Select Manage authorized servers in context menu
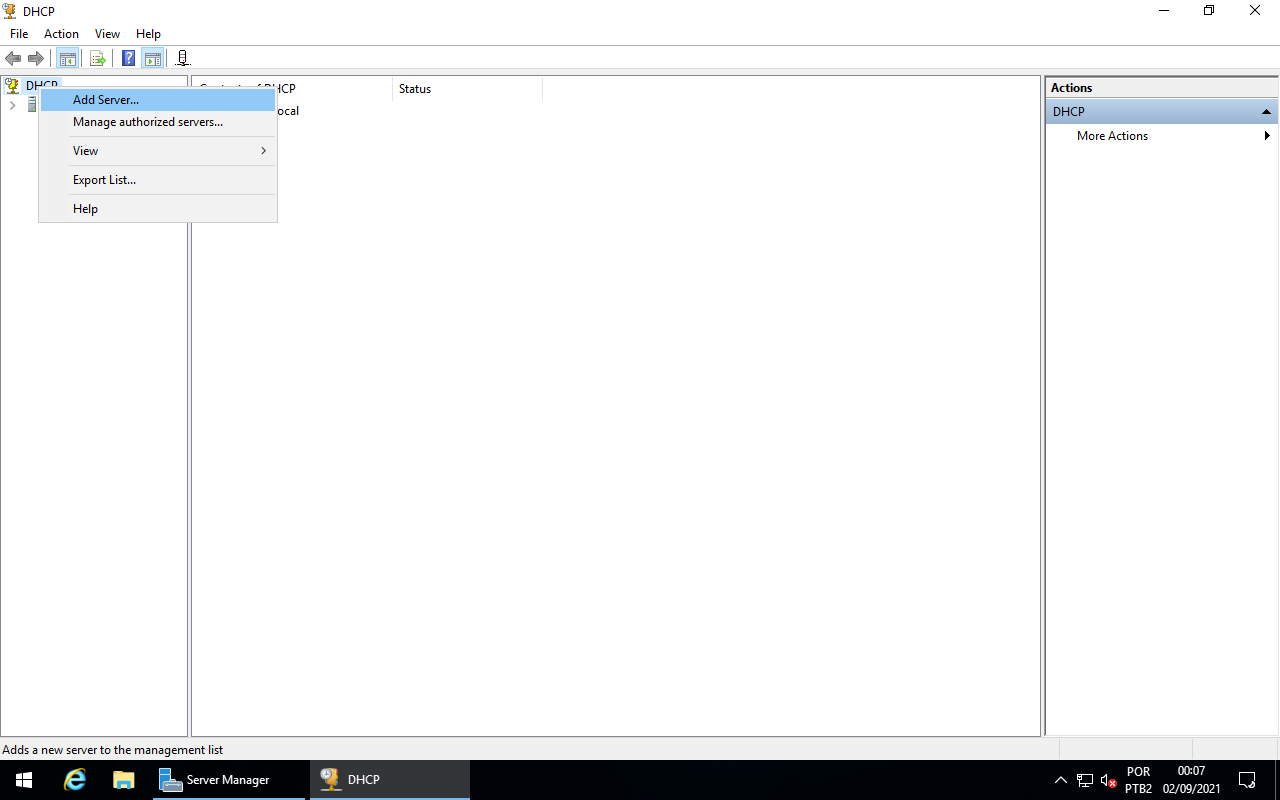The width and height of the screenshot is (1280, 800). click(x=146, y=121)
